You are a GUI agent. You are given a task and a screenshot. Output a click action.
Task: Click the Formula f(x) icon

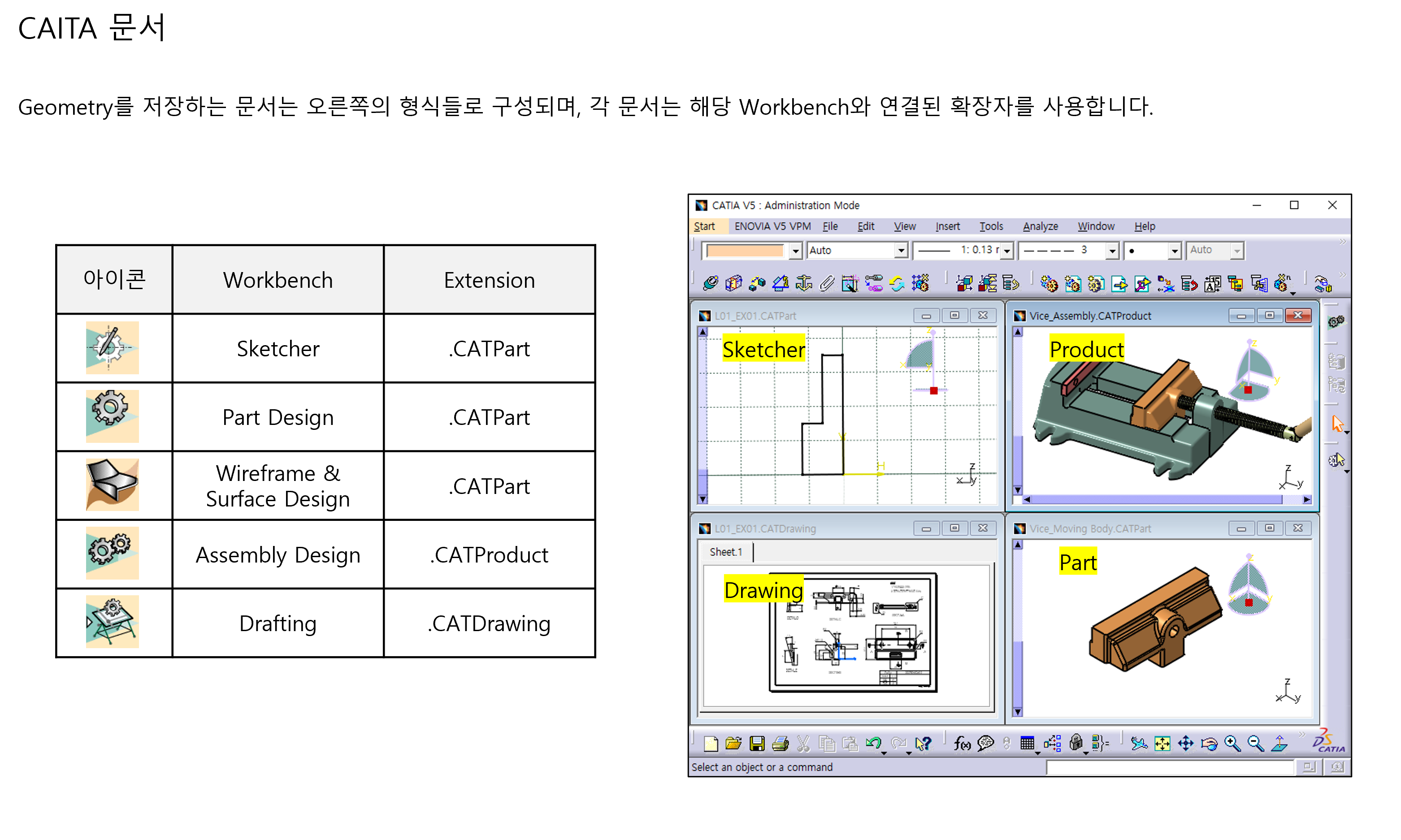[x=962, y=743]
